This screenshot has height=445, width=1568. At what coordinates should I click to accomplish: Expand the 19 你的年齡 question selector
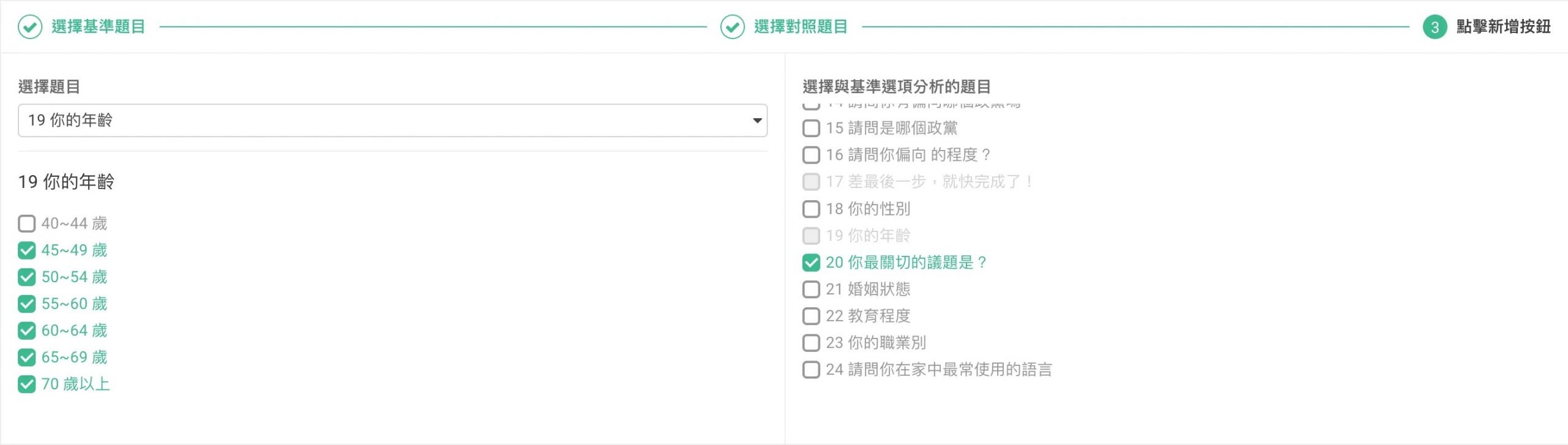coord(392,121)
